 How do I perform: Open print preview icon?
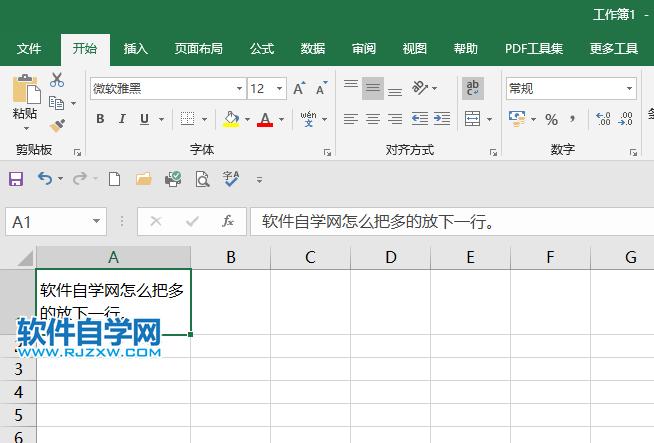[x=202, y=179]
